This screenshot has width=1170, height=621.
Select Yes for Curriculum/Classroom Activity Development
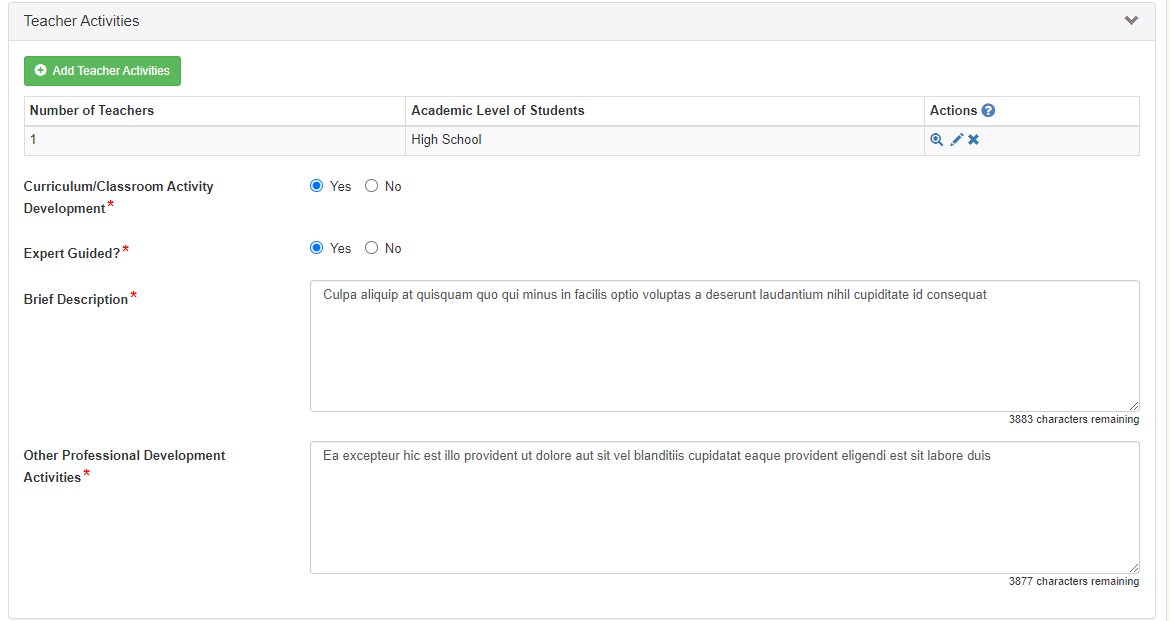(x=317, y=186)
